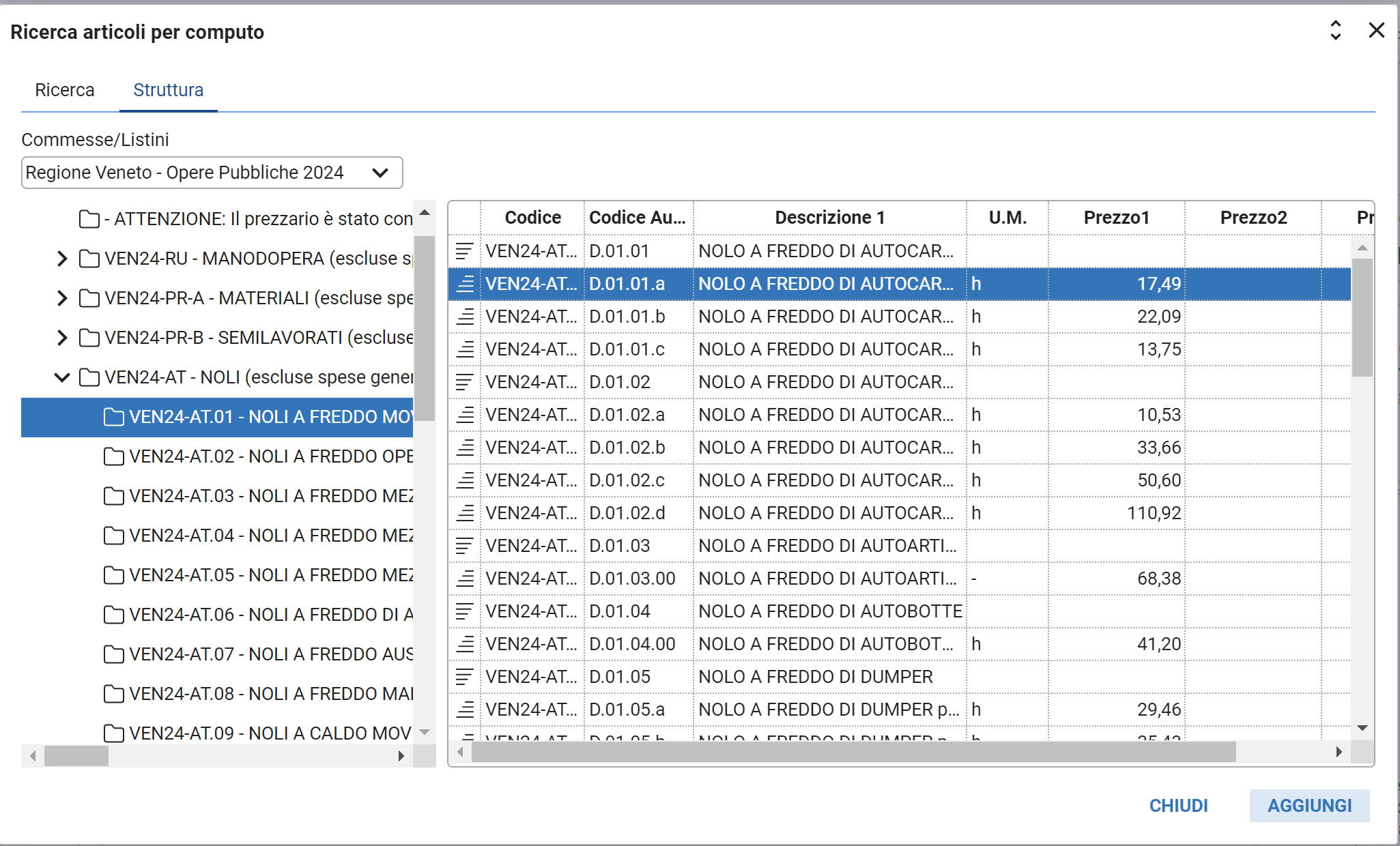Expand the VEN24-PR-A MATERIALI node
This screenshot has height=846, width=1400.
tap(62, 298)
